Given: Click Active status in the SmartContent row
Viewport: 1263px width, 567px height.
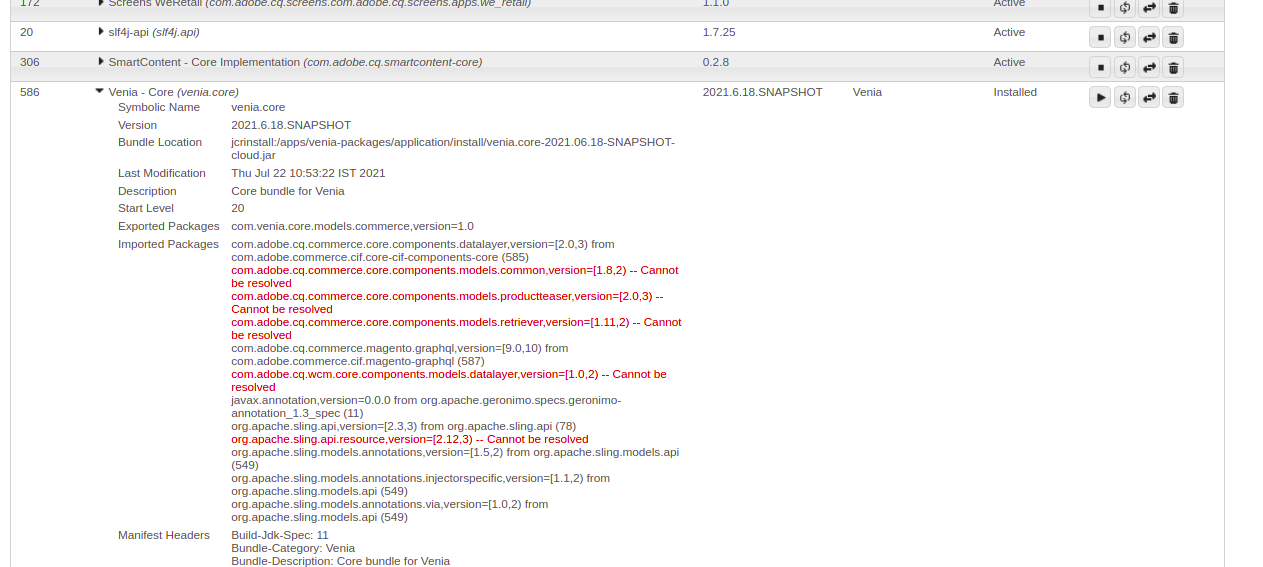Looking at the screenshot, I should pyautogui.click(x=1009, y=62).
